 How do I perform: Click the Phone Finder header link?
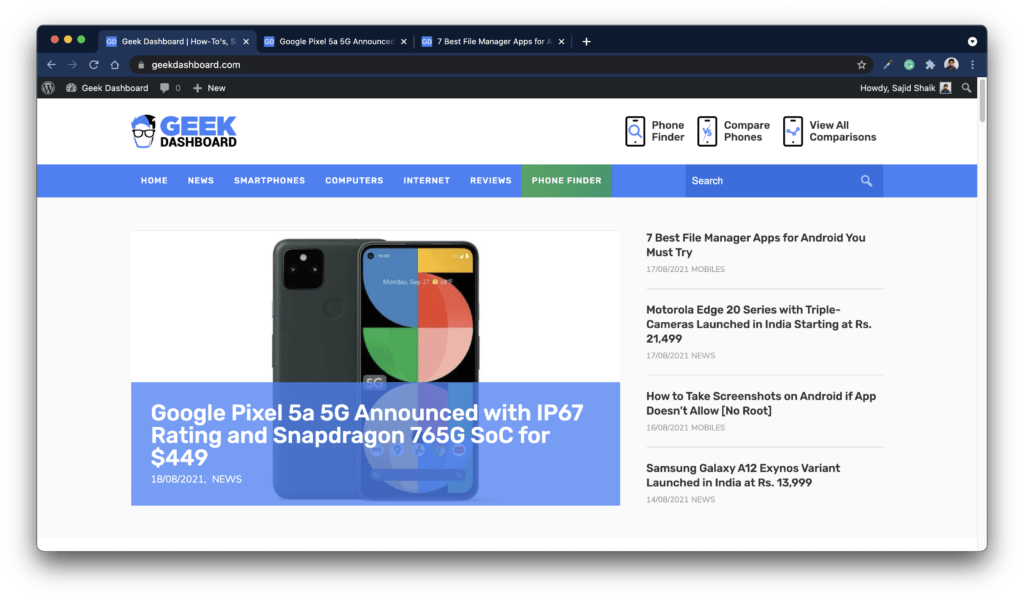pyautogui.click(x=667, y=131)
